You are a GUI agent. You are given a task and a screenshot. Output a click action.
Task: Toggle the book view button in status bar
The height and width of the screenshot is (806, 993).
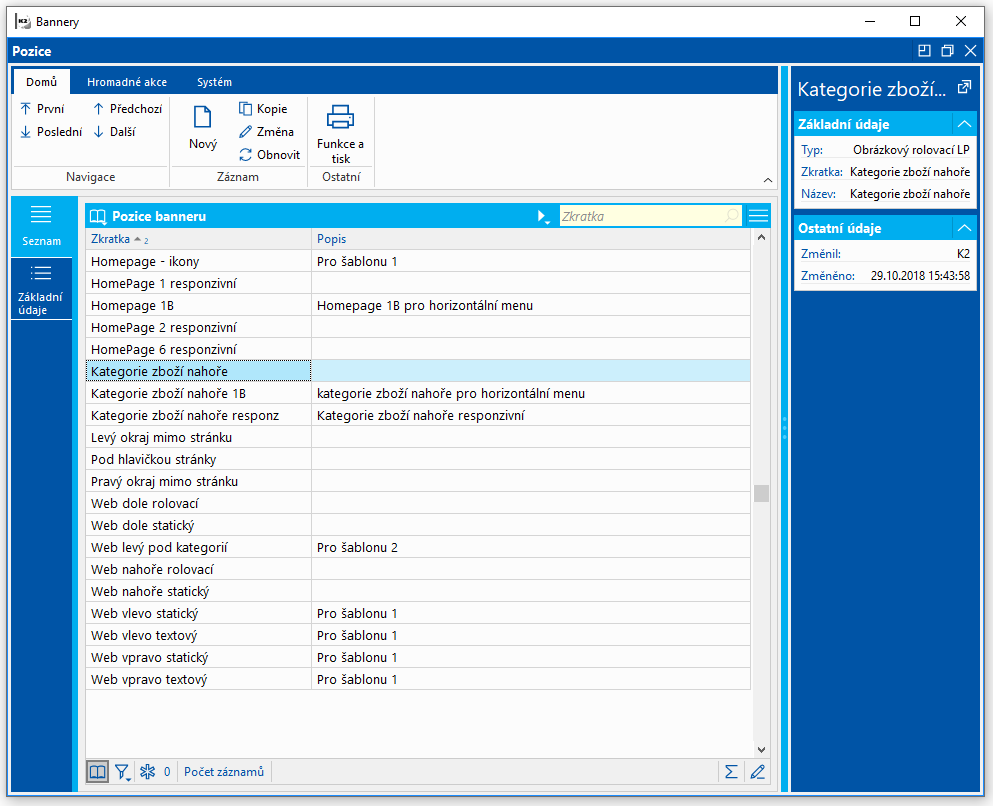click(x=97, y=771)
